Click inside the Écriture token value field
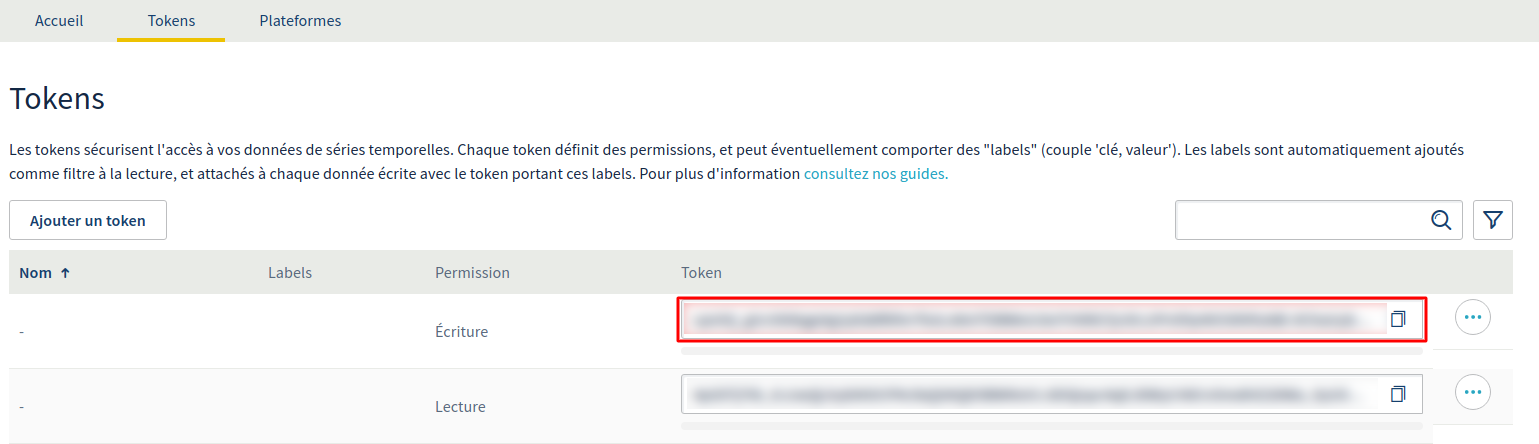 (1030, 320)
